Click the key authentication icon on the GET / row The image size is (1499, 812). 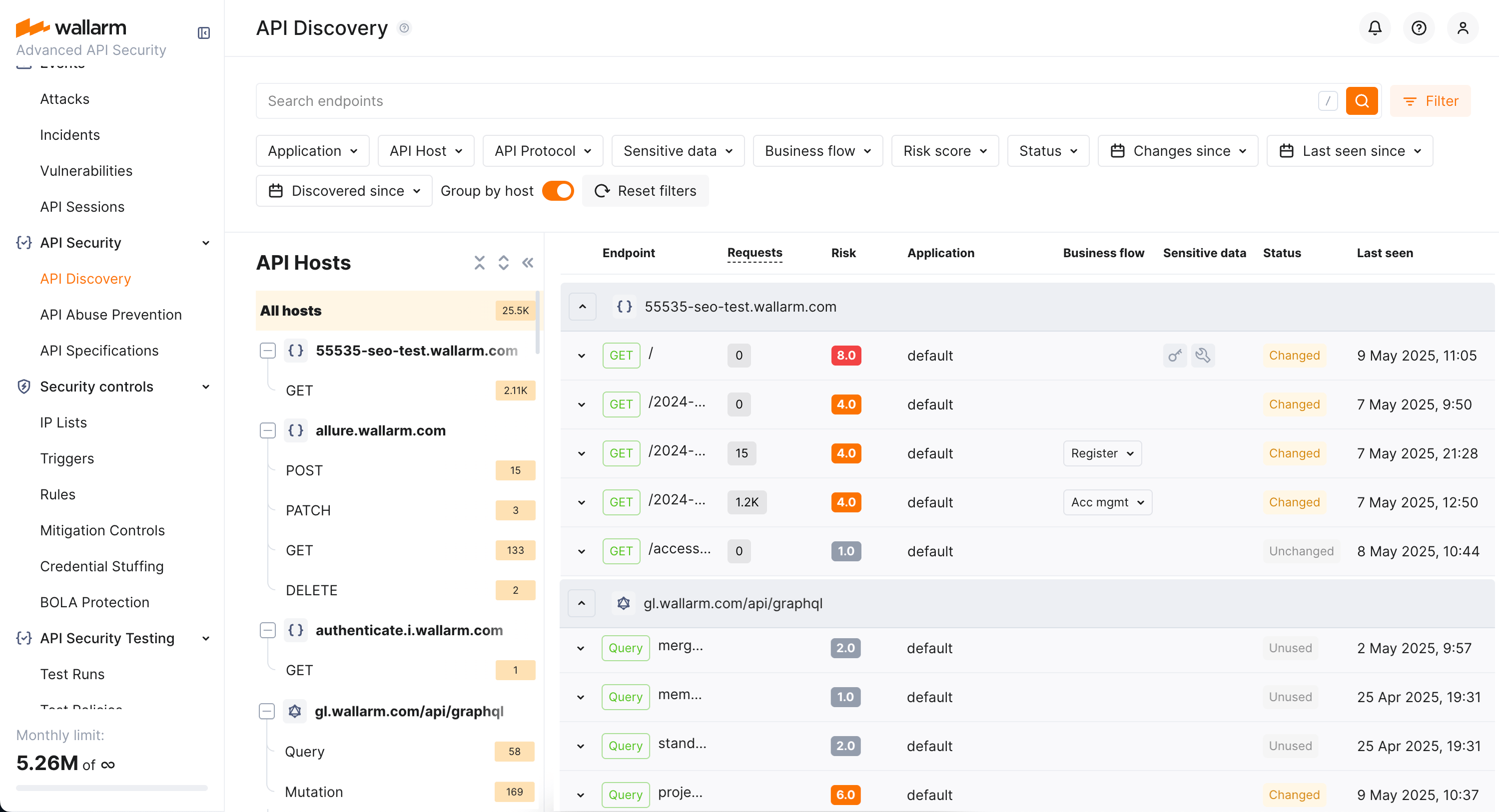pyautogui.click(x=1174, y=356)
